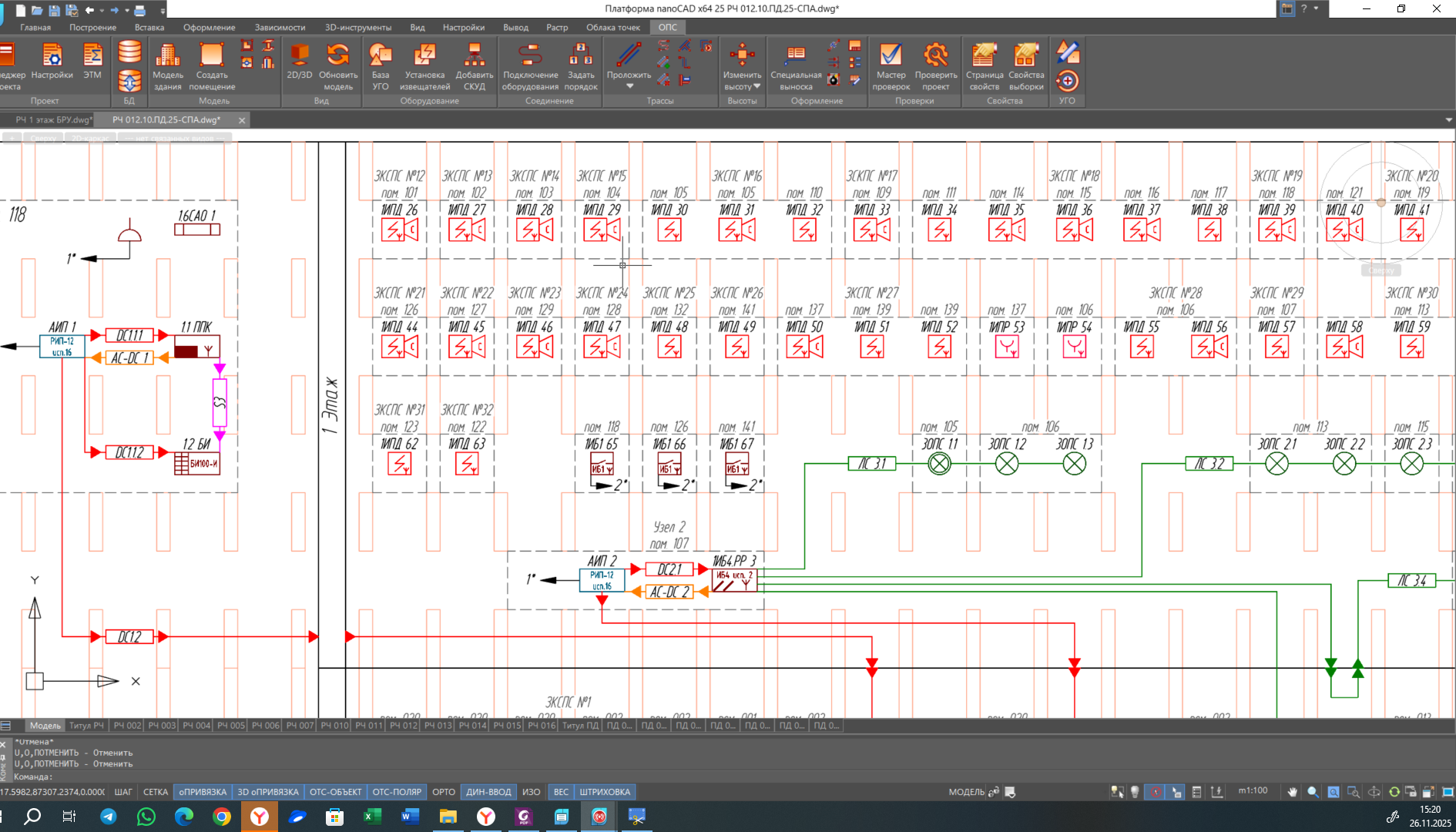Open Excel from the taskbar

click(x=372, y=817)
